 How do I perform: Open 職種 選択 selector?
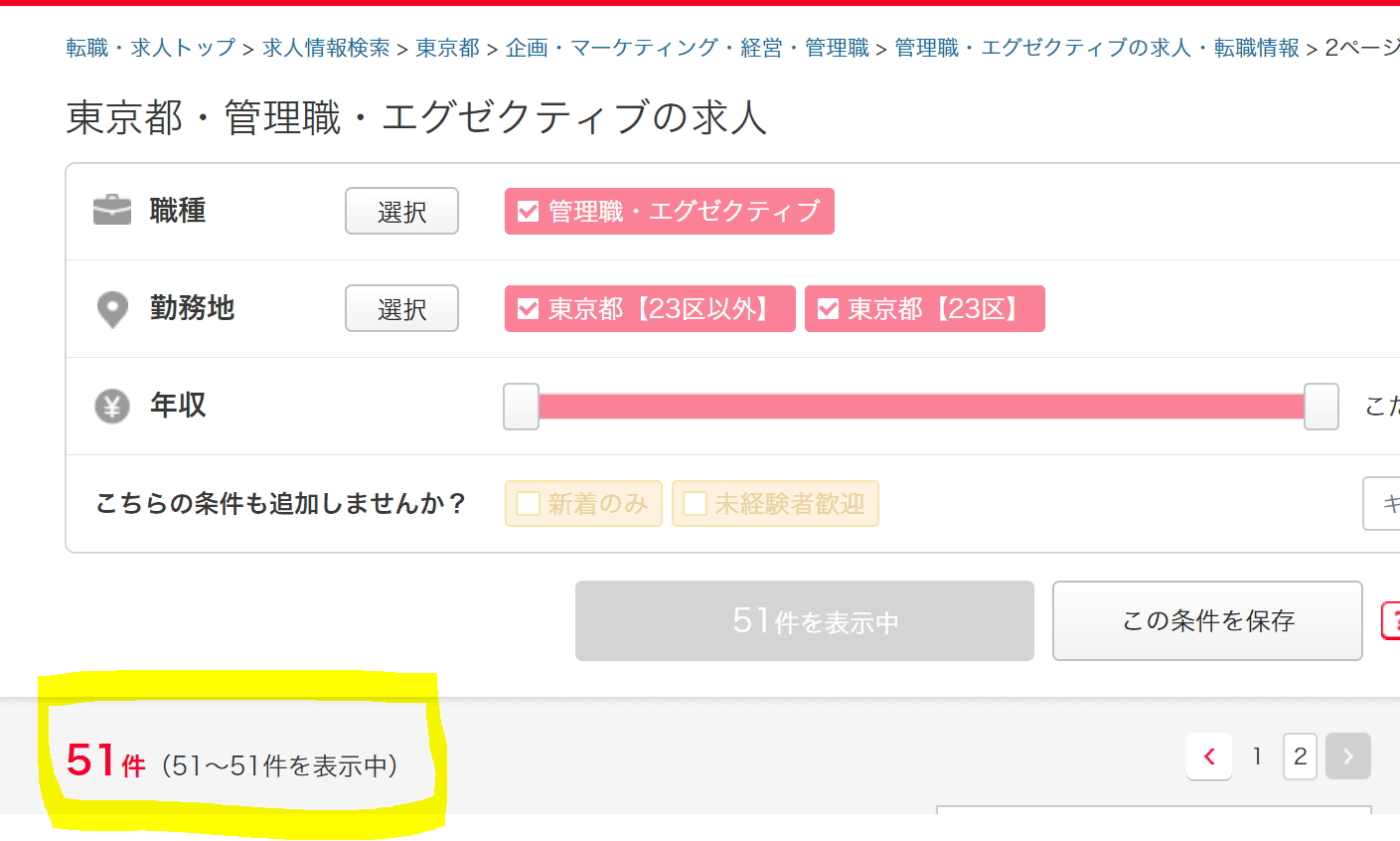pyautogui.click(x=401, y=211)
